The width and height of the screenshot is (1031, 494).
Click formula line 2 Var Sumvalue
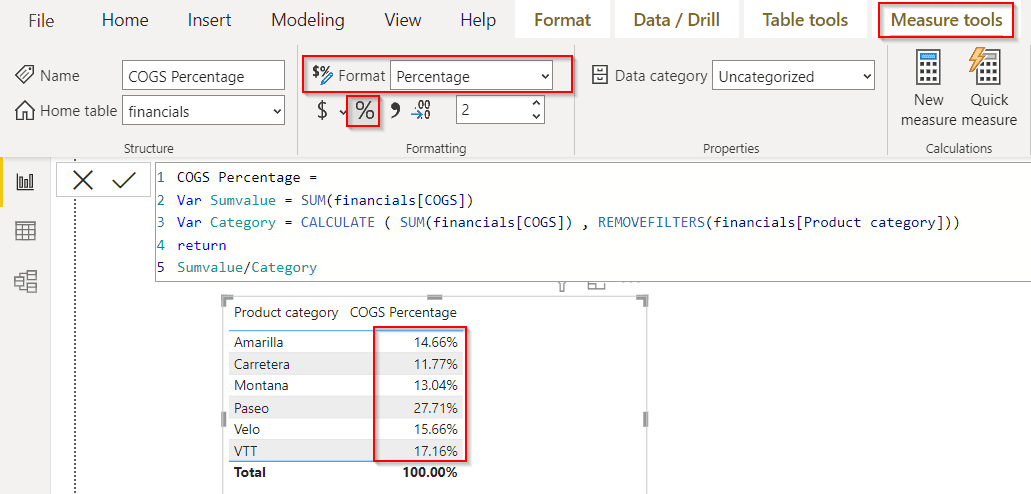325,200
